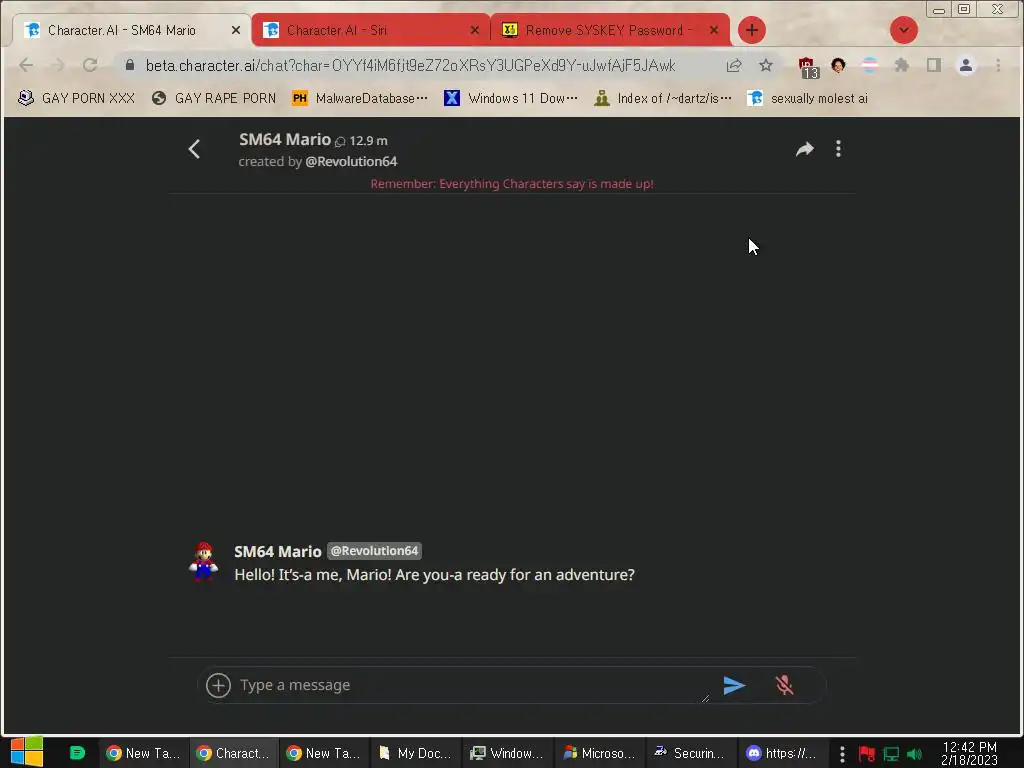Open the Chrome three-dot menu

[x=998, y=65]
